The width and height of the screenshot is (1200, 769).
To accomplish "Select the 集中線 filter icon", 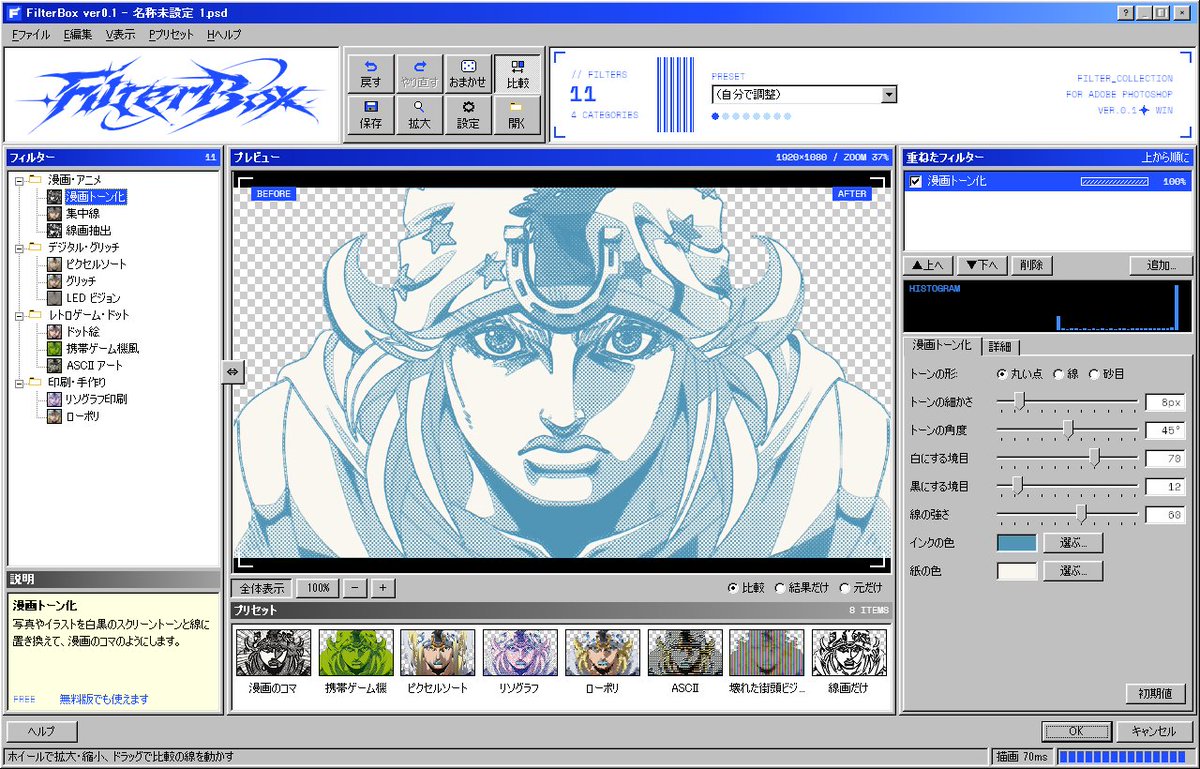I will click(x=54, y=214).
